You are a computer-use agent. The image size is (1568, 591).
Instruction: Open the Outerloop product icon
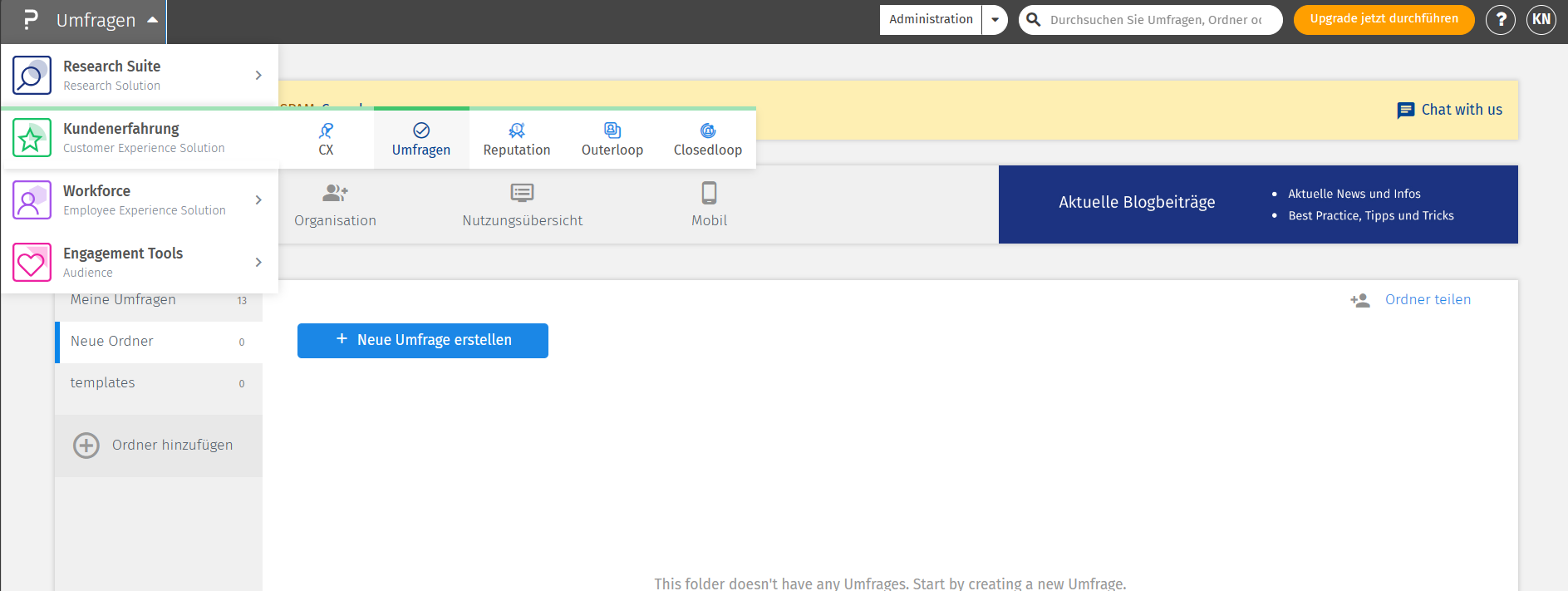coord(612,131)
